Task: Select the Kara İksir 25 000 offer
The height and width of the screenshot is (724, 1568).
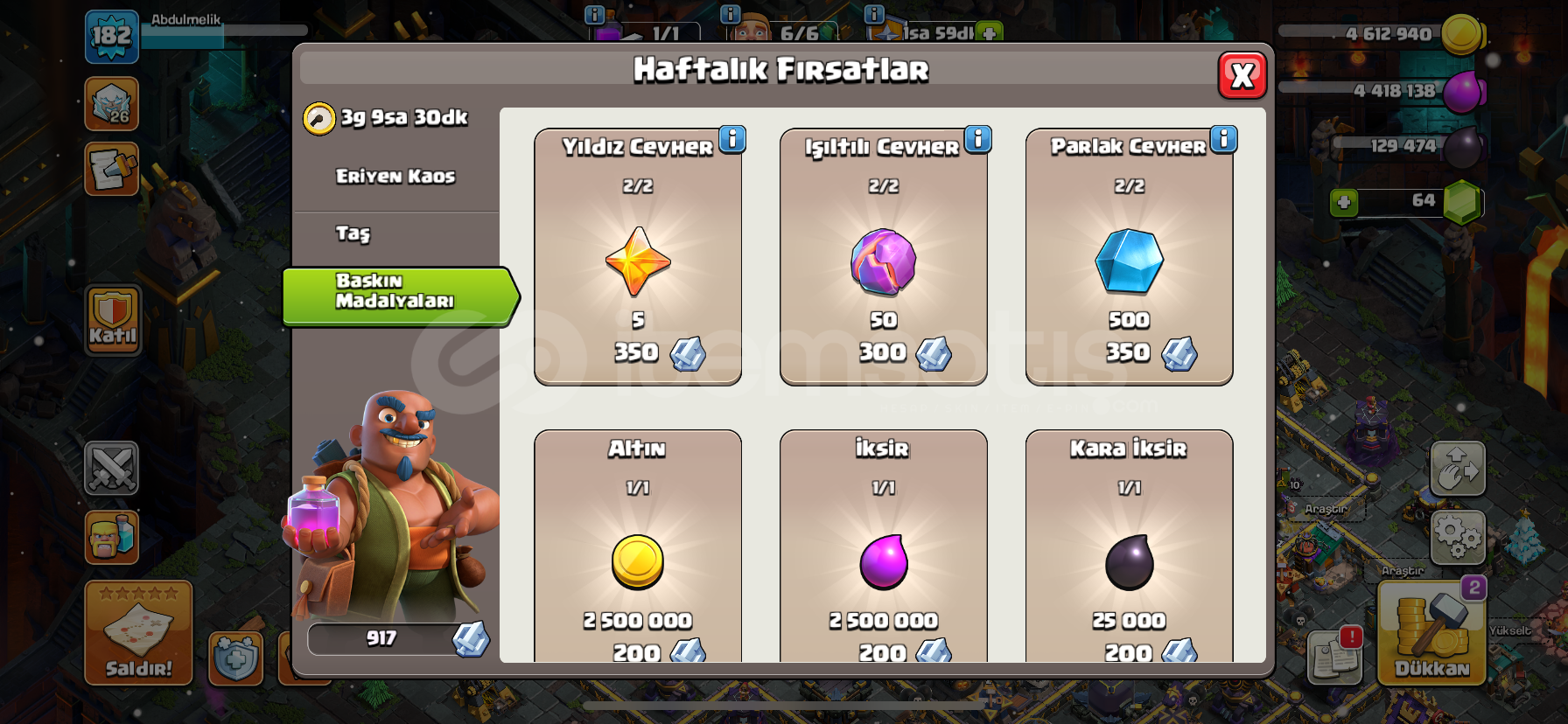Action: (x=1129, y=546)
